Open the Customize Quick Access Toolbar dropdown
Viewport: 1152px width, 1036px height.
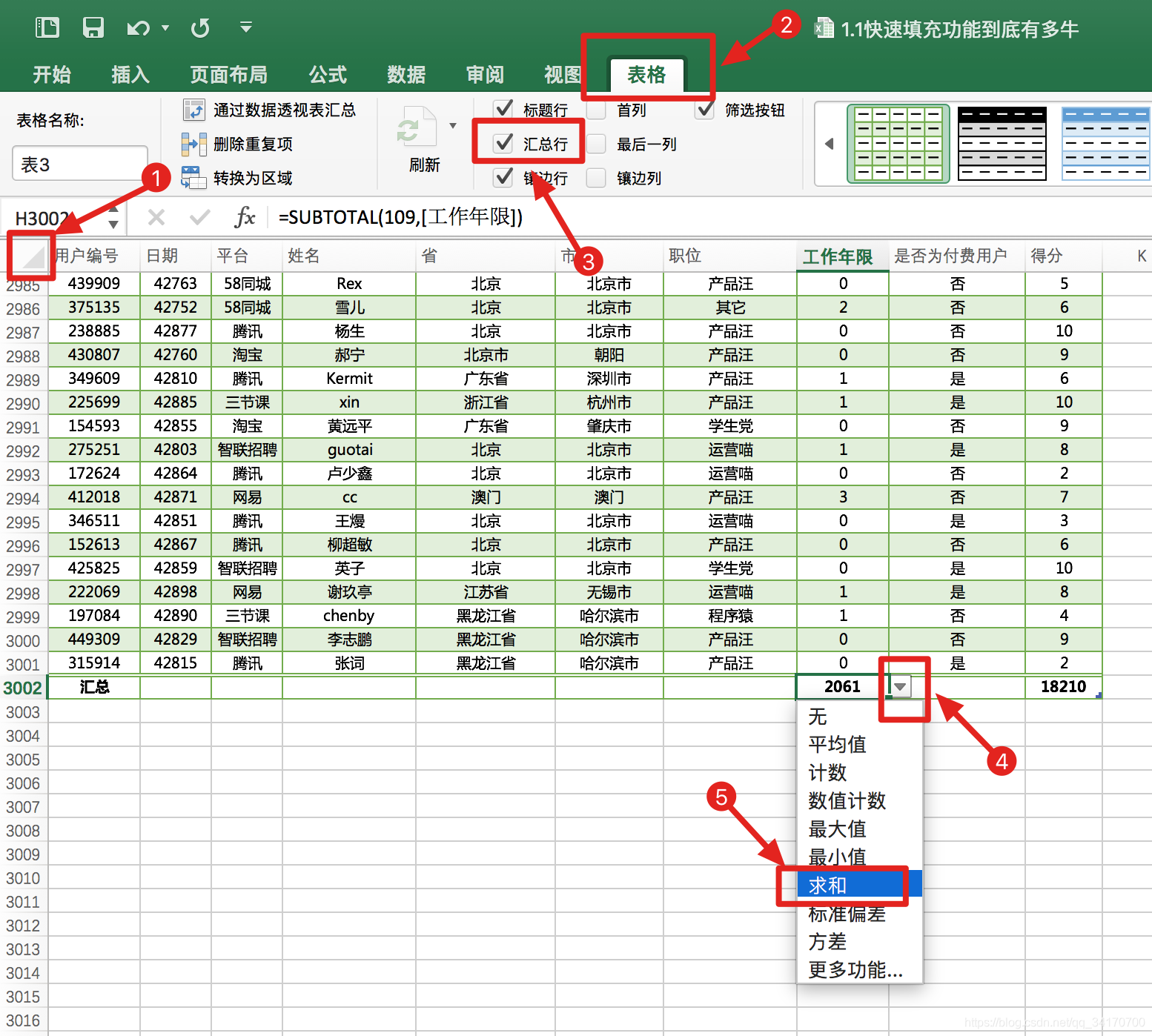(246, 28)
